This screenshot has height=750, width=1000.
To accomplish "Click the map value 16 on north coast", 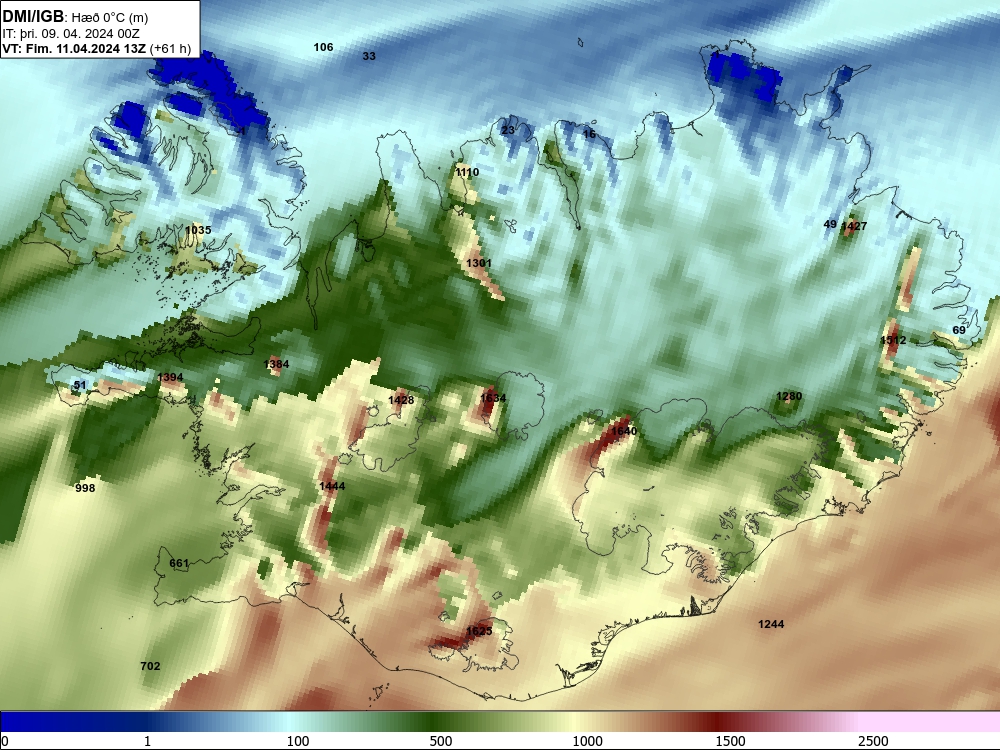I will [589, 134].
